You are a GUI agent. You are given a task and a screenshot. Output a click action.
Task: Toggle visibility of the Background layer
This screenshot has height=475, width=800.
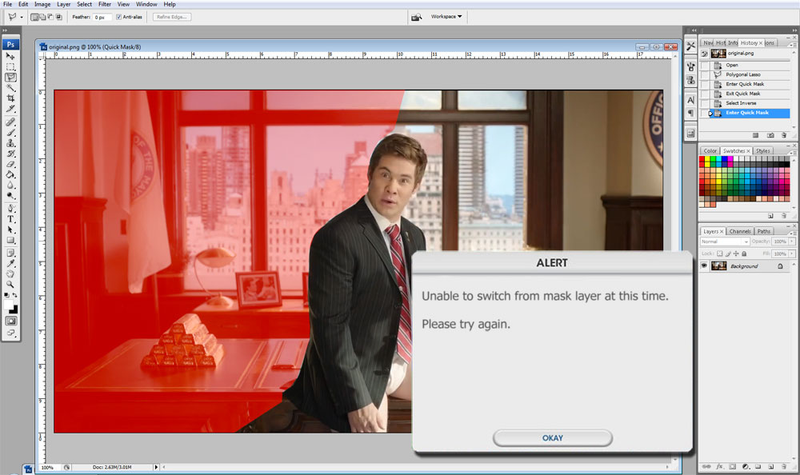(x=704, y=266)
